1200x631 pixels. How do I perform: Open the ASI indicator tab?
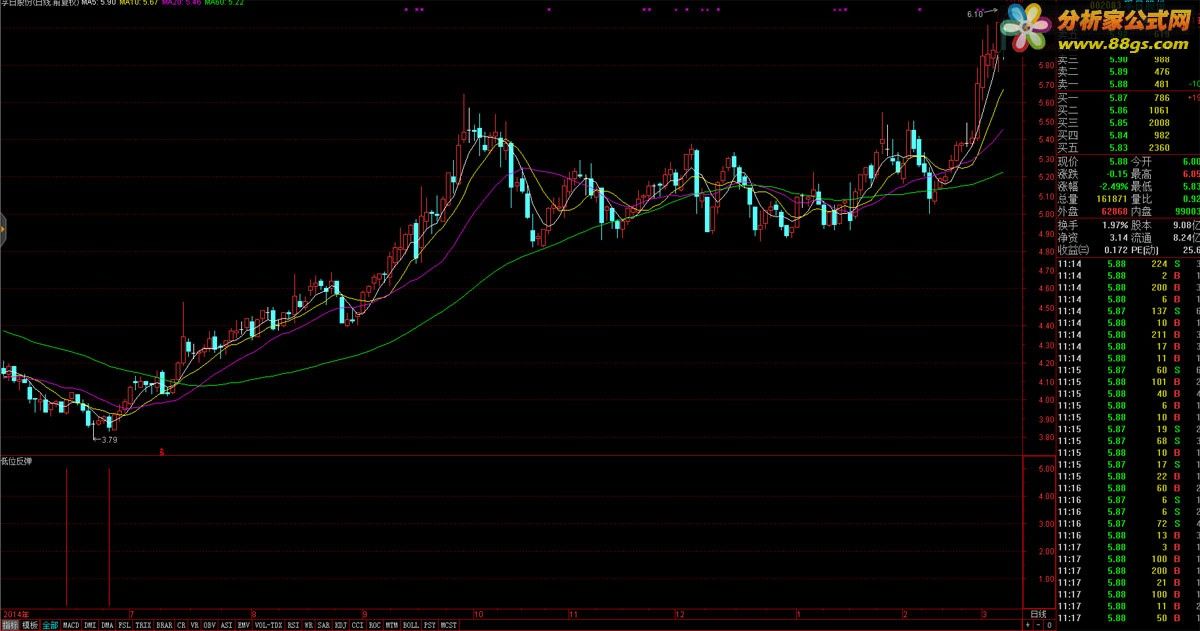(226, 625)
